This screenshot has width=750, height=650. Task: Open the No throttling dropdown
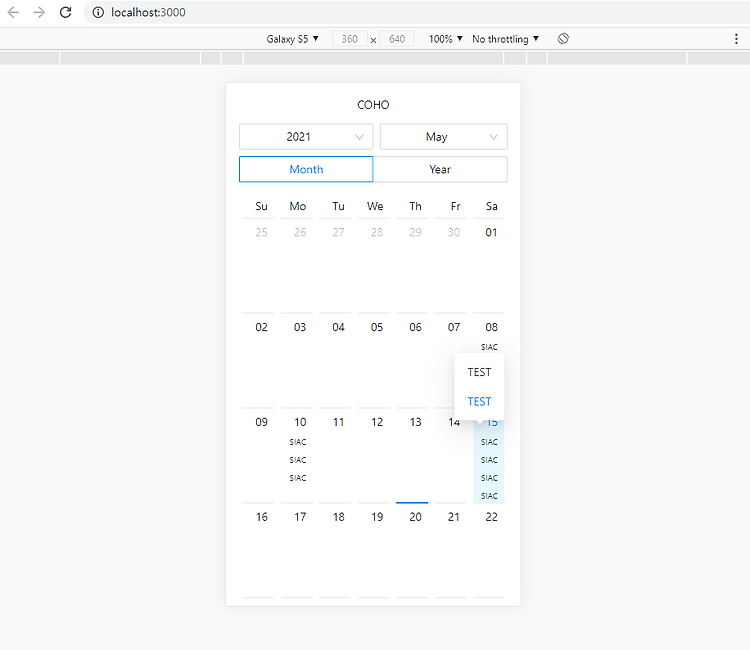click(x=505, y=39)
